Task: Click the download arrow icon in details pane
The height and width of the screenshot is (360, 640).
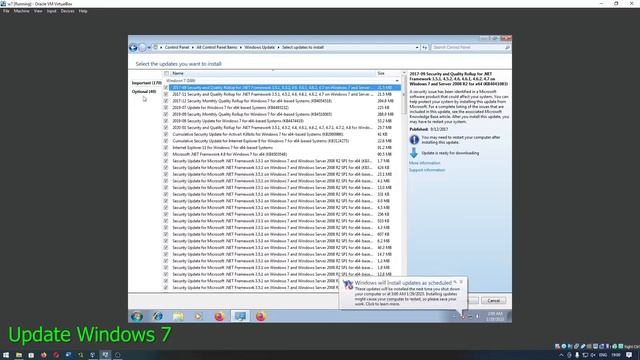Action: point(414,153)
